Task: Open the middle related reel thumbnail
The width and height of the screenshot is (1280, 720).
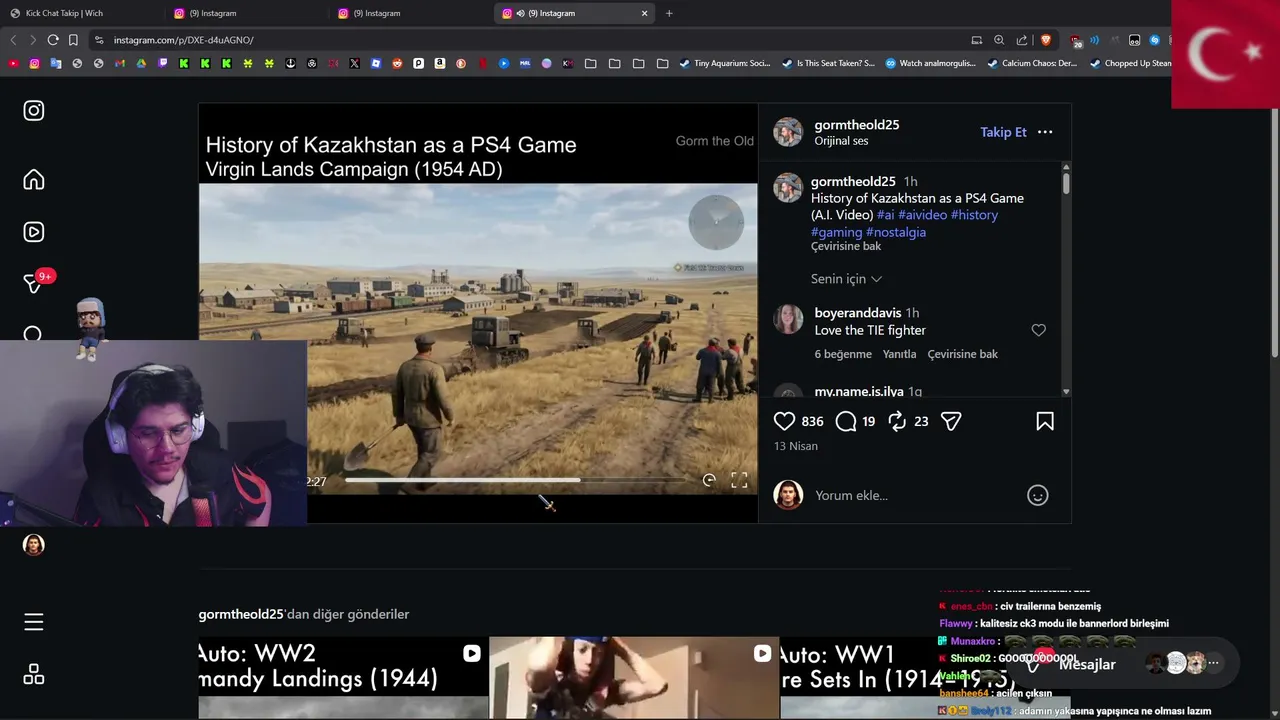Action: pyautogui.click(x=634, y=678)
